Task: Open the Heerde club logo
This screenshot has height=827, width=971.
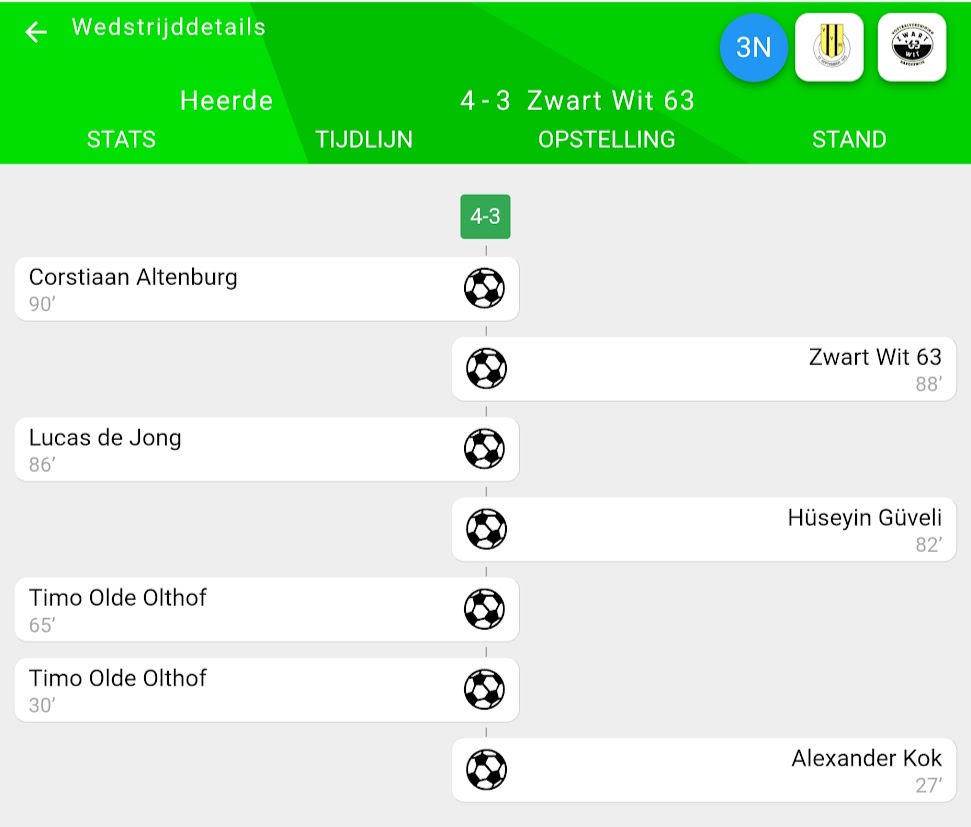Action: tap(829, 47)
